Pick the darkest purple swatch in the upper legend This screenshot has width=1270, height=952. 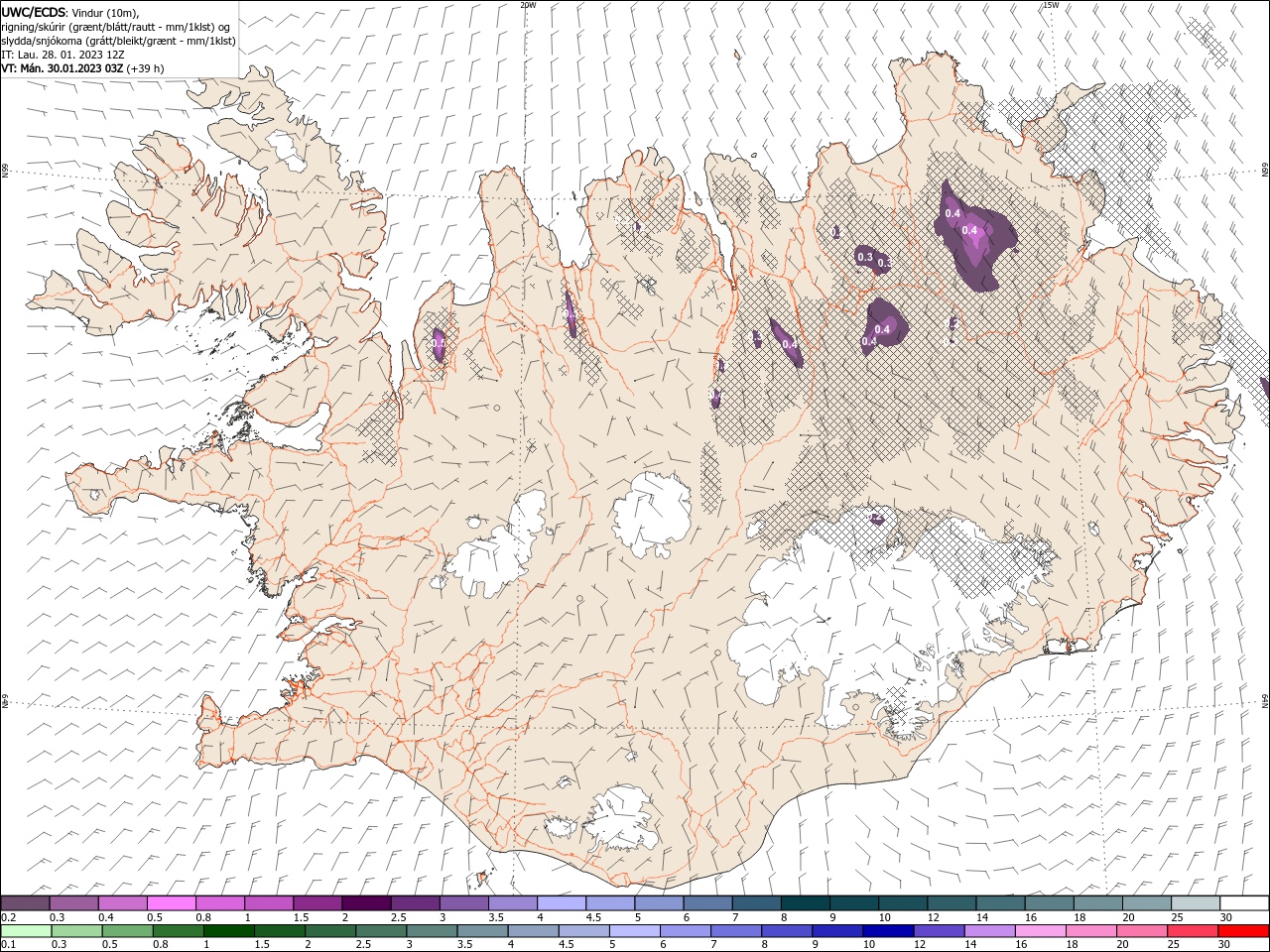366,903
